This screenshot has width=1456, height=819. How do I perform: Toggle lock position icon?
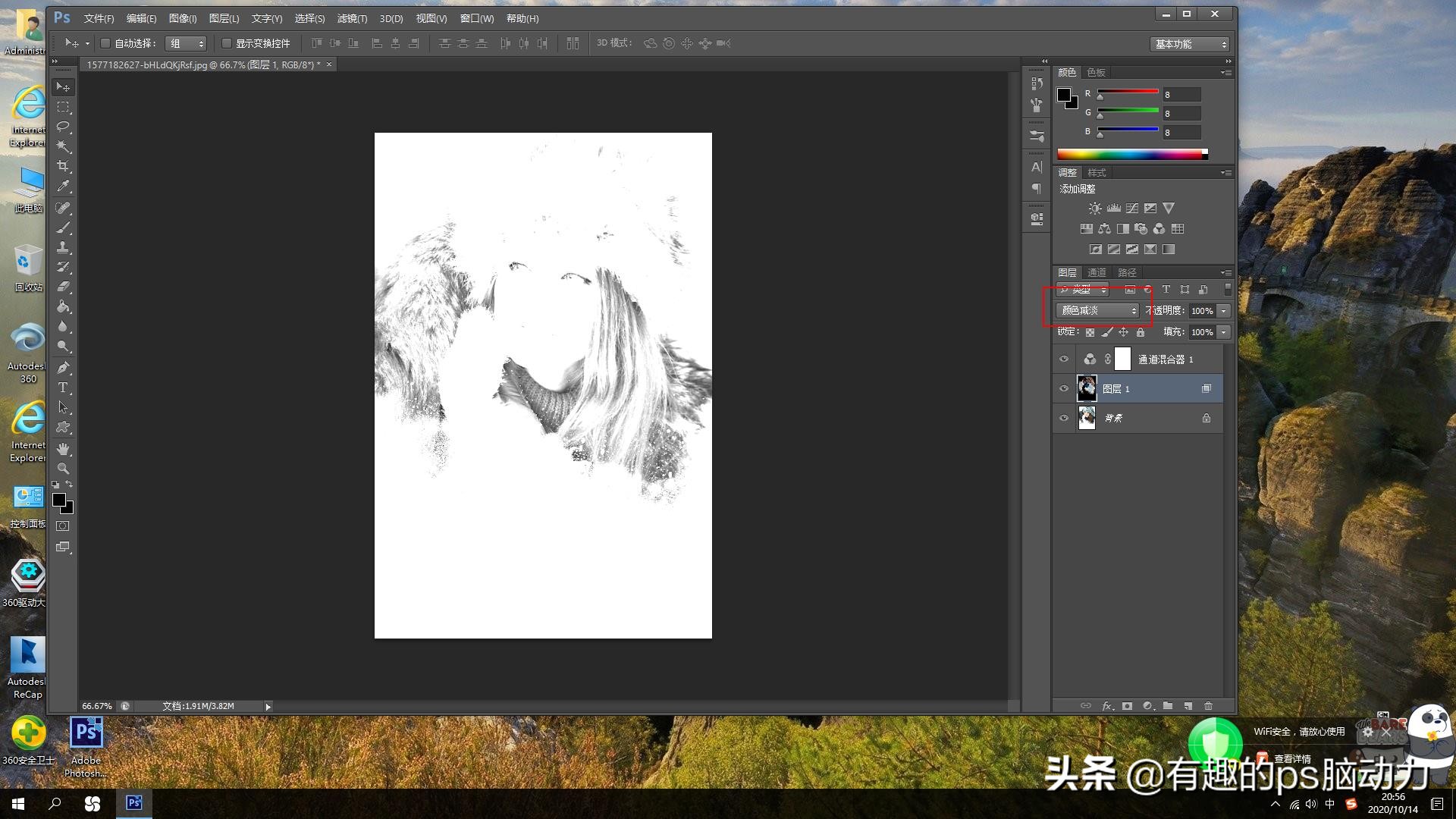click(1123, 332)
